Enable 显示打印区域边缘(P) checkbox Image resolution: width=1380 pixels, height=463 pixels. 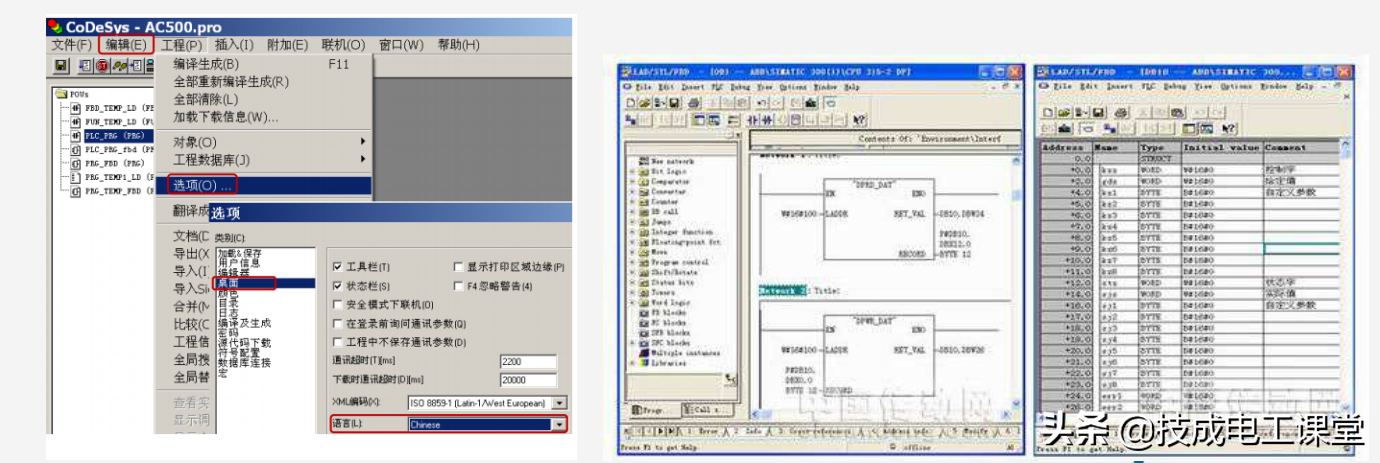pyautogui.click(x=459, y=267)
